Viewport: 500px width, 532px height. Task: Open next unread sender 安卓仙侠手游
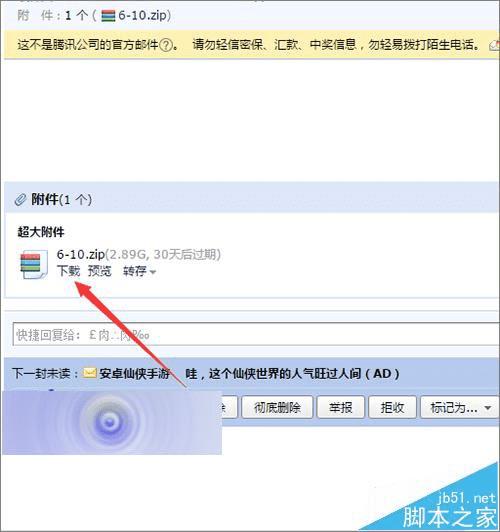click(x=135, y=374)
